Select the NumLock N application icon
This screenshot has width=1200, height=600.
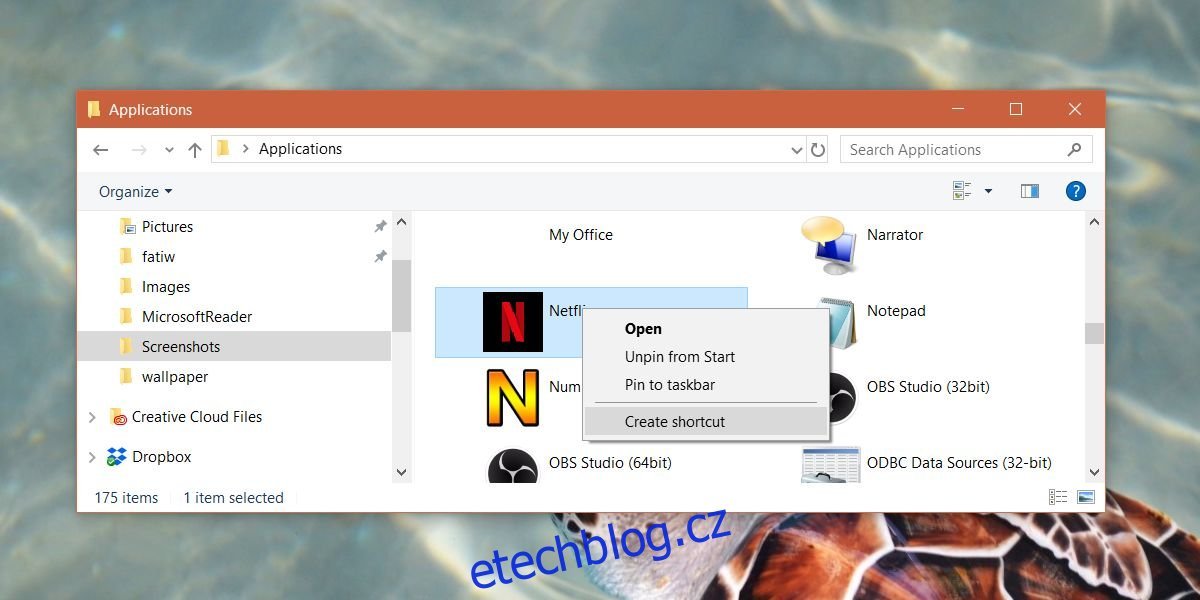coord(513,398)
